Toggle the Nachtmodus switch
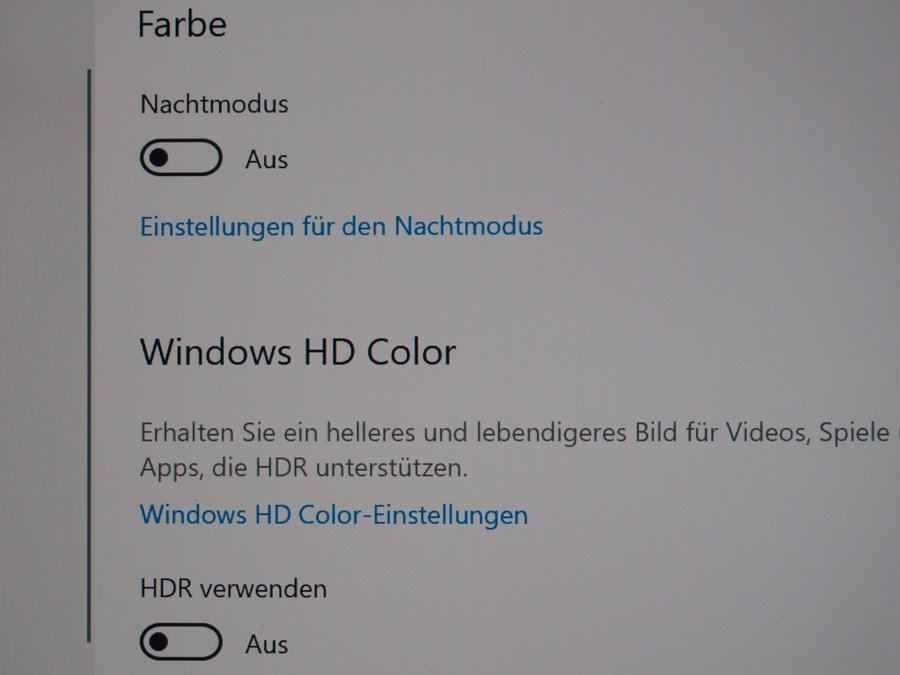This screenshot has width=900, height=675. [x=181, y=157]
